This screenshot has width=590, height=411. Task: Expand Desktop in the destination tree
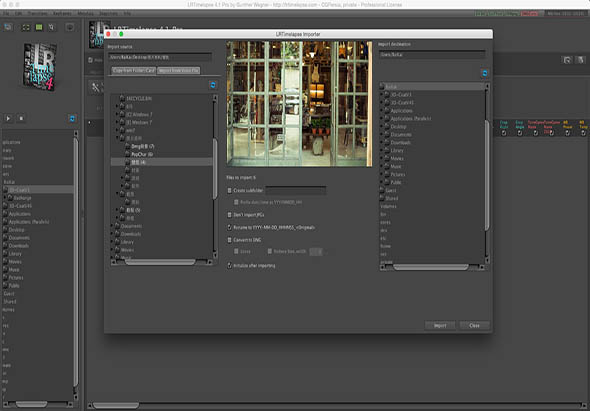pos(382,126)
